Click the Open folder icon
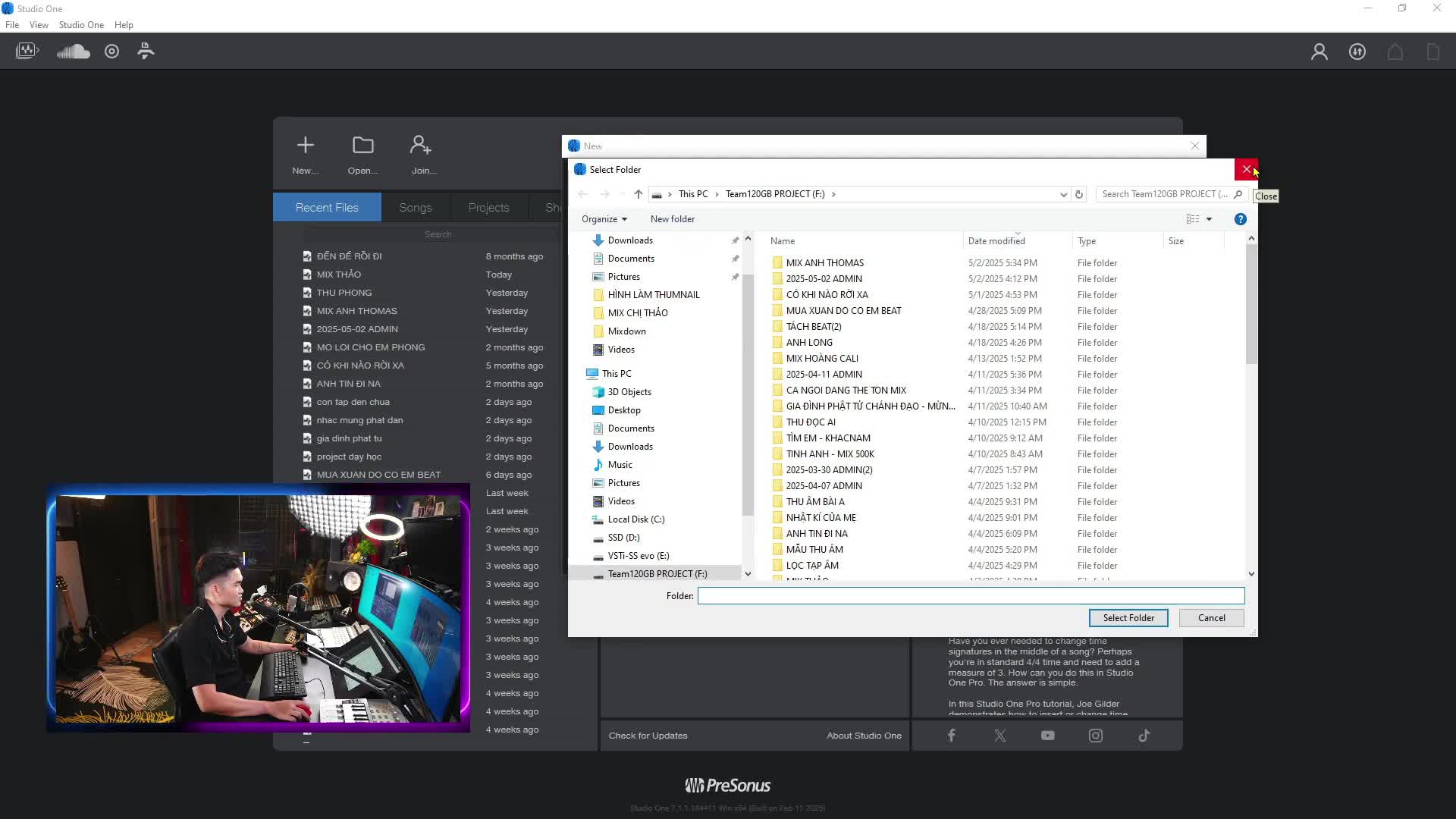This screenshot has height=819, width=1456. click(x=362, y=145)
